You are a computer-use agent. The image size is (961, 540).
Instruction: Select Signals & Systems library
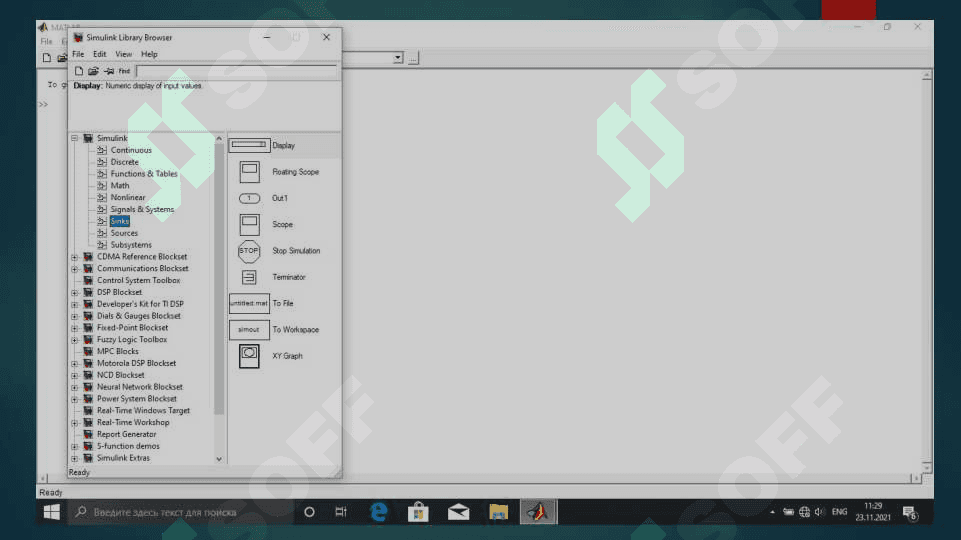(x=142, y=209)
